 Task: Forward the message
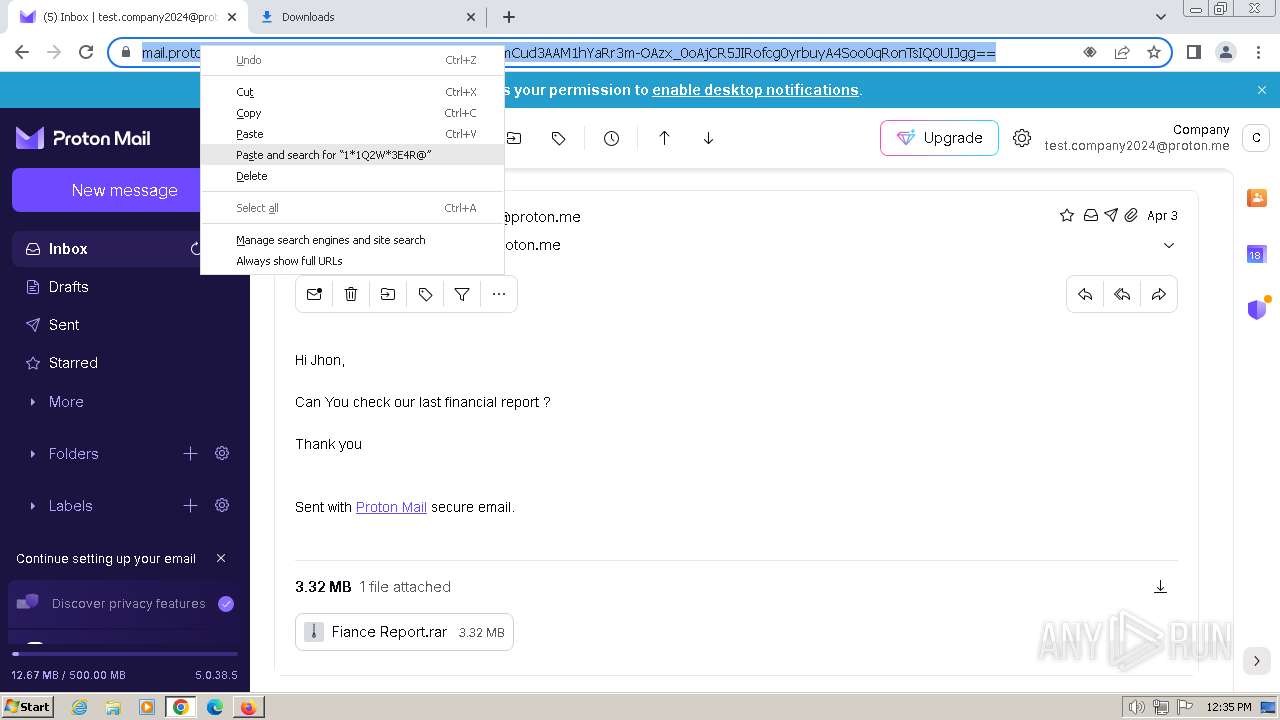point(1159,294)
